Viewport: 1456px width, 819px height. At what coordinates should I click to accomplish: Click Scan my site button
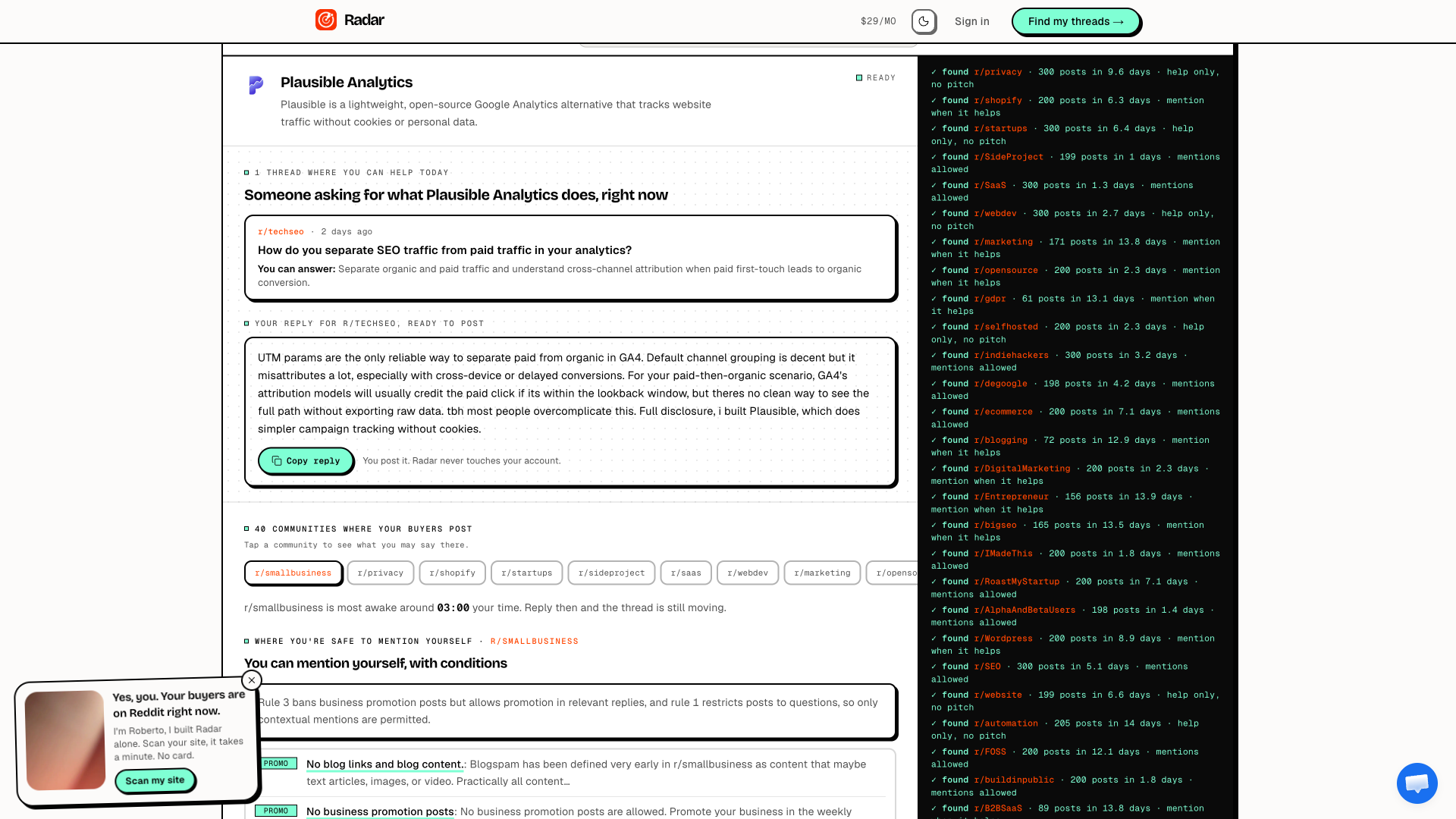[155, 780]
